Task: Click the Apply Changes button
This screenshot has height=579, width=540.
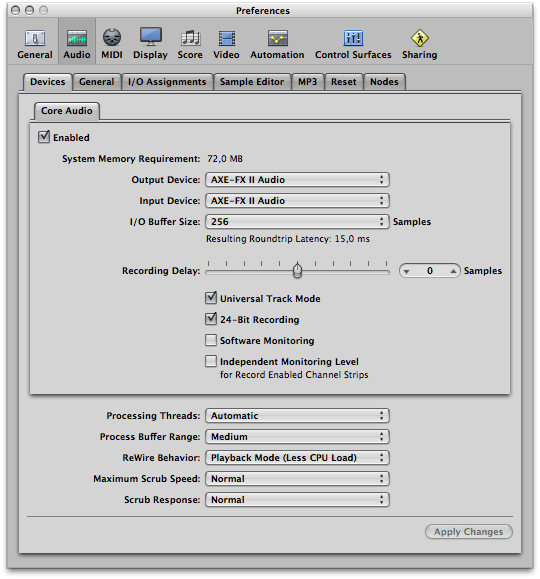Action: coord(469,531)
